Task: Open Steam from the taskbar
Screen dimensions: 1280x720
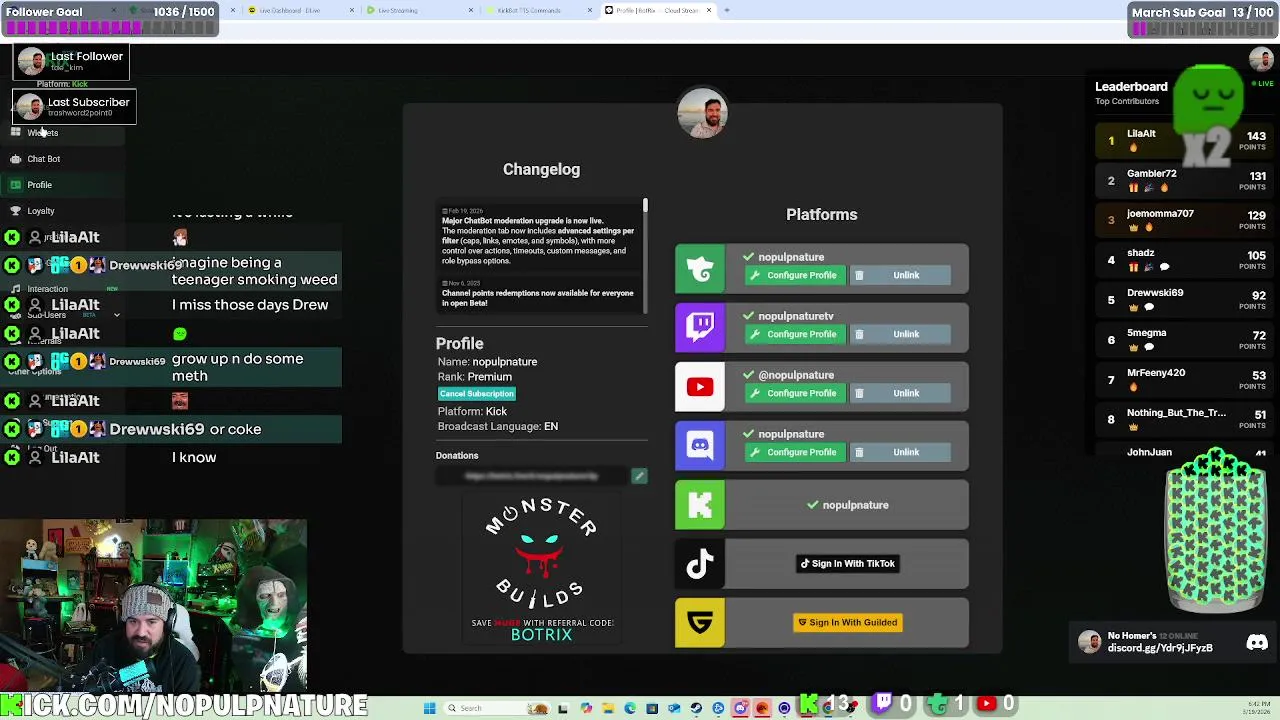Action: [696, 708]
